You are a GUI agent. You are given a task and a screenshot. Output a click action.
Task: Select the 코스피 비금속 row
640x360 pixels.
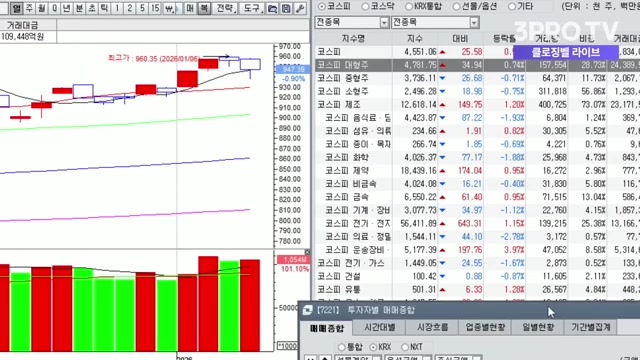(x=477, y=184)
